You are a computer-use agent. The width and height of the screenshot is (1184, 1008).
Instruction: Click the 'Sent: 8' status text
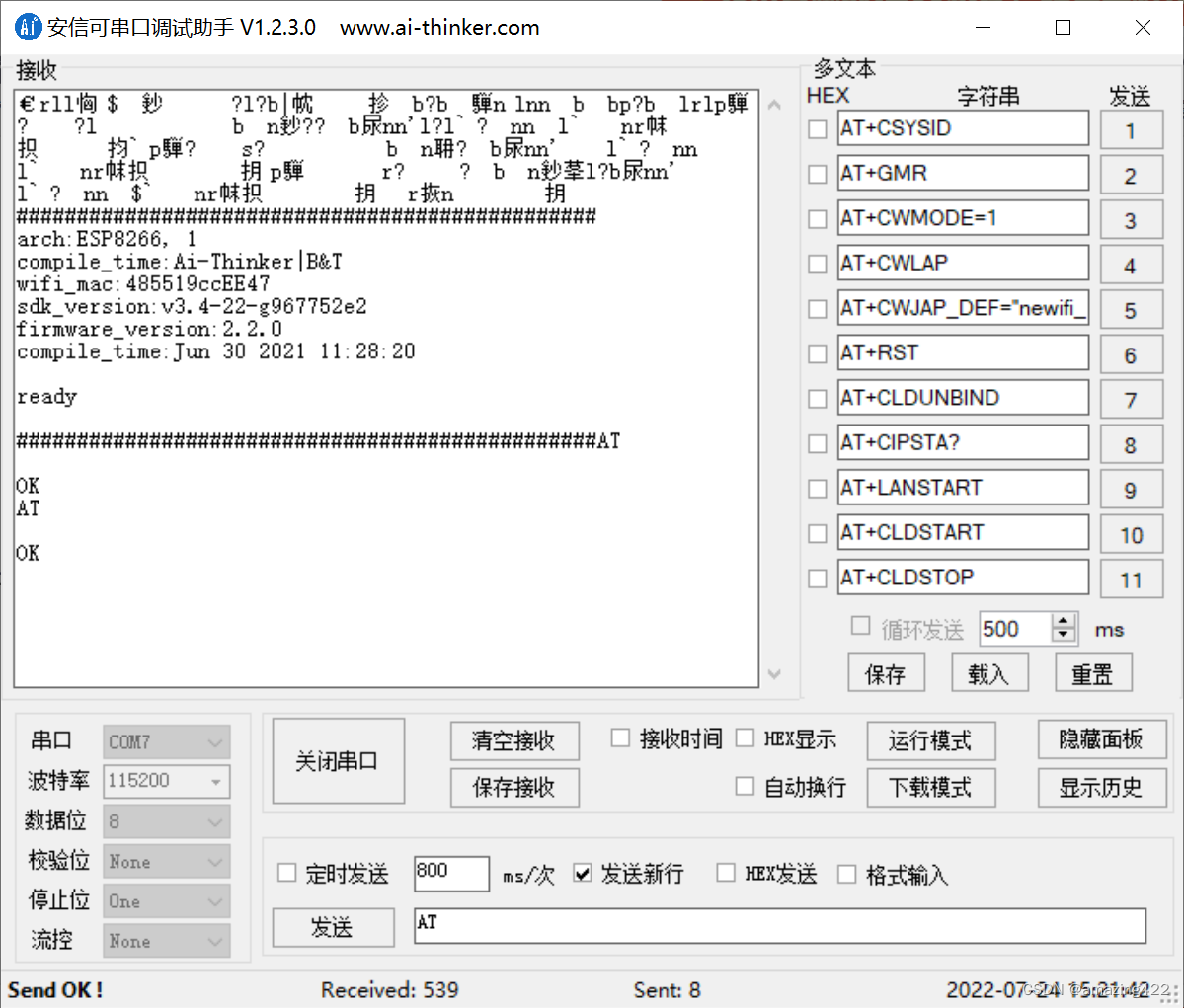[x=667, y=990]
